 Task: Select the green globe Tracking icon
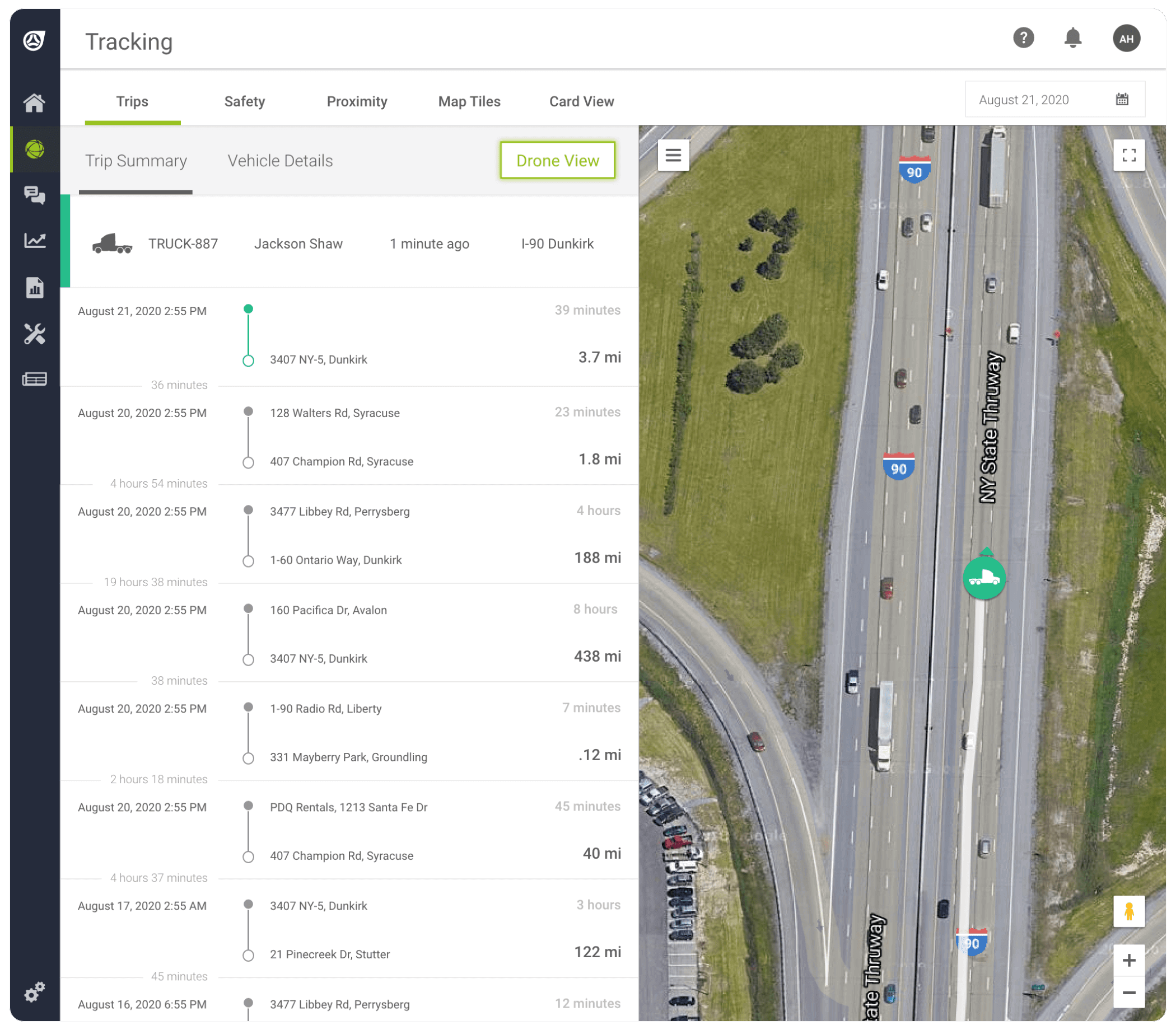35,149
